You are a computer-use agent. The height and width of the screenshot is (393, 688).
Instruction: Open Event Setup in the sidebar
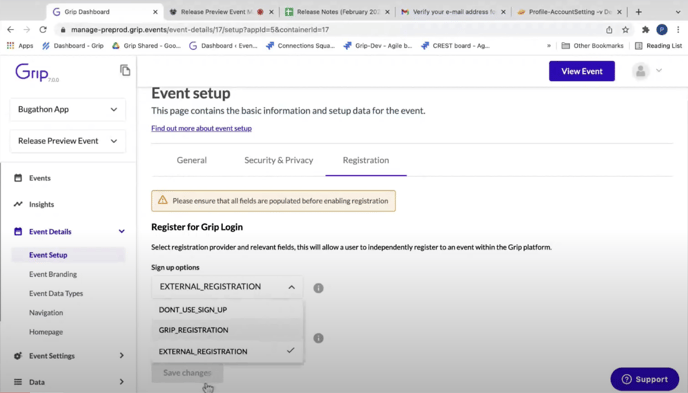click(68, 255)
